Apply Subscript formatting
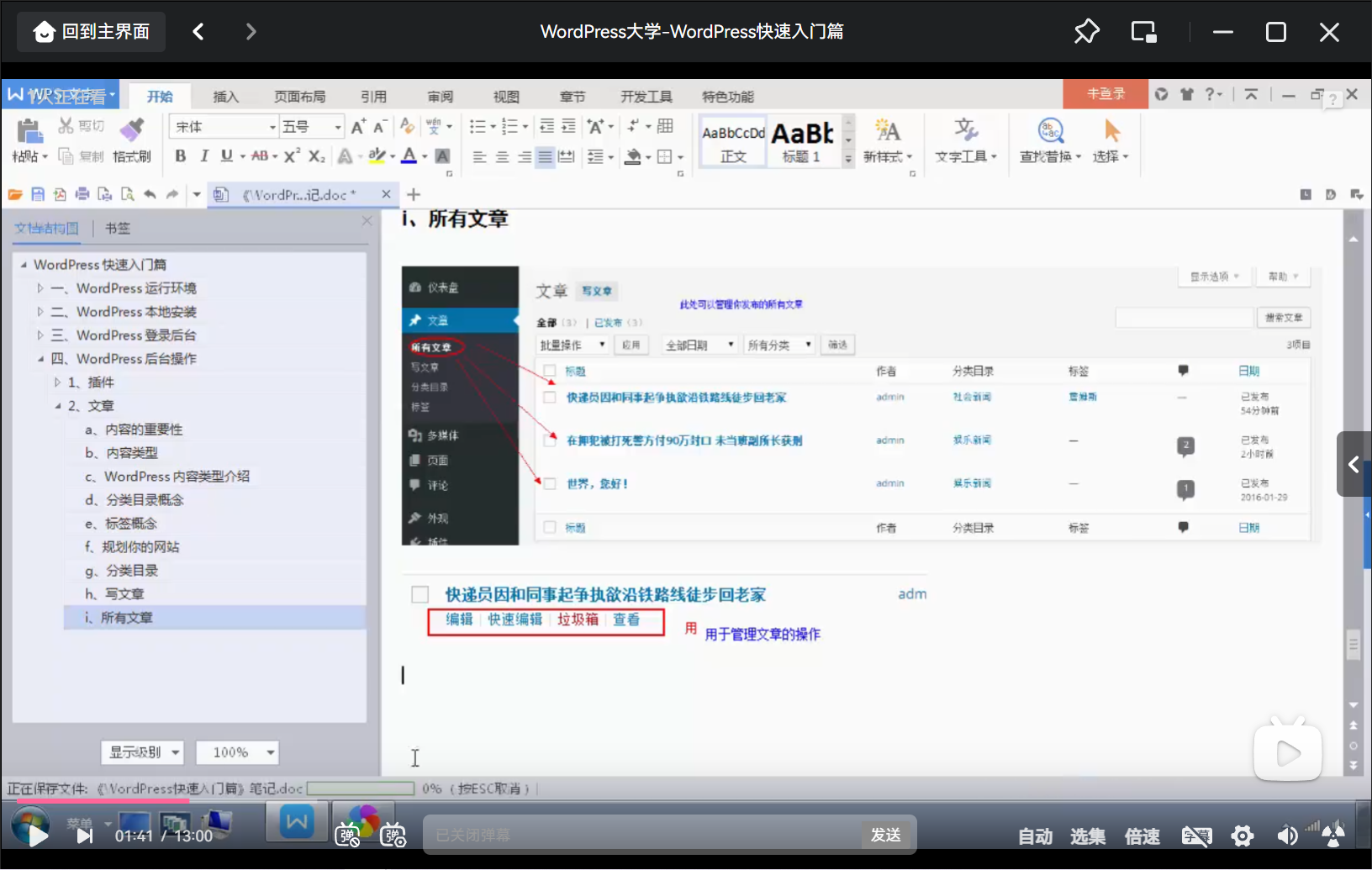 (x=316, y=156)
